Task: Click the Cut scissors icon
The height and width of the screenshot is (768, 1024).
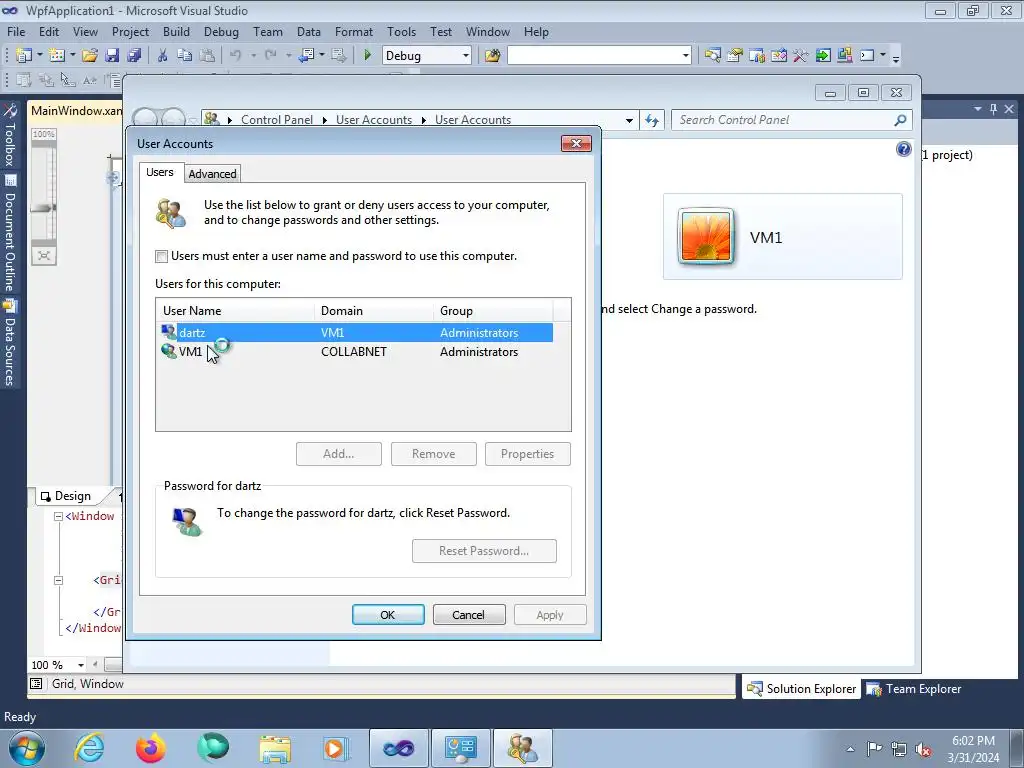Action: (163, 56)
